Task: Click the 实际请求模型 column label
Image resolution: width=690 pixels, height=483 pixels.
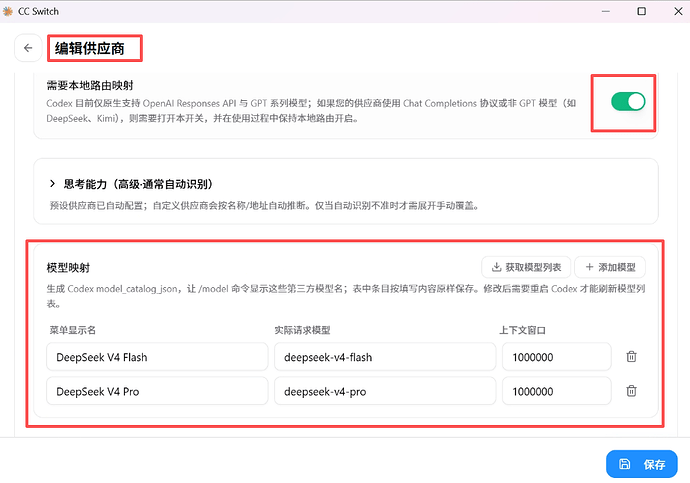Action: pyautogui.click(x=302, y=330)
